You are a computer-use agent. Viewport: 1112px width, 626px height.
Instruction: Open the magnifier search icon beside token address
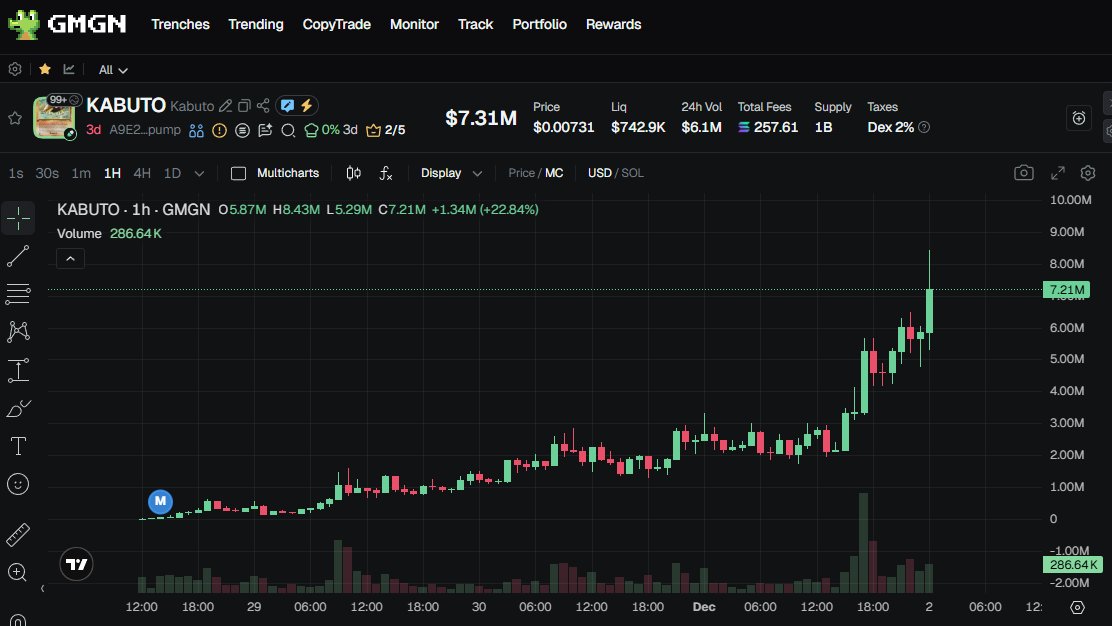[x=288, y=130]
